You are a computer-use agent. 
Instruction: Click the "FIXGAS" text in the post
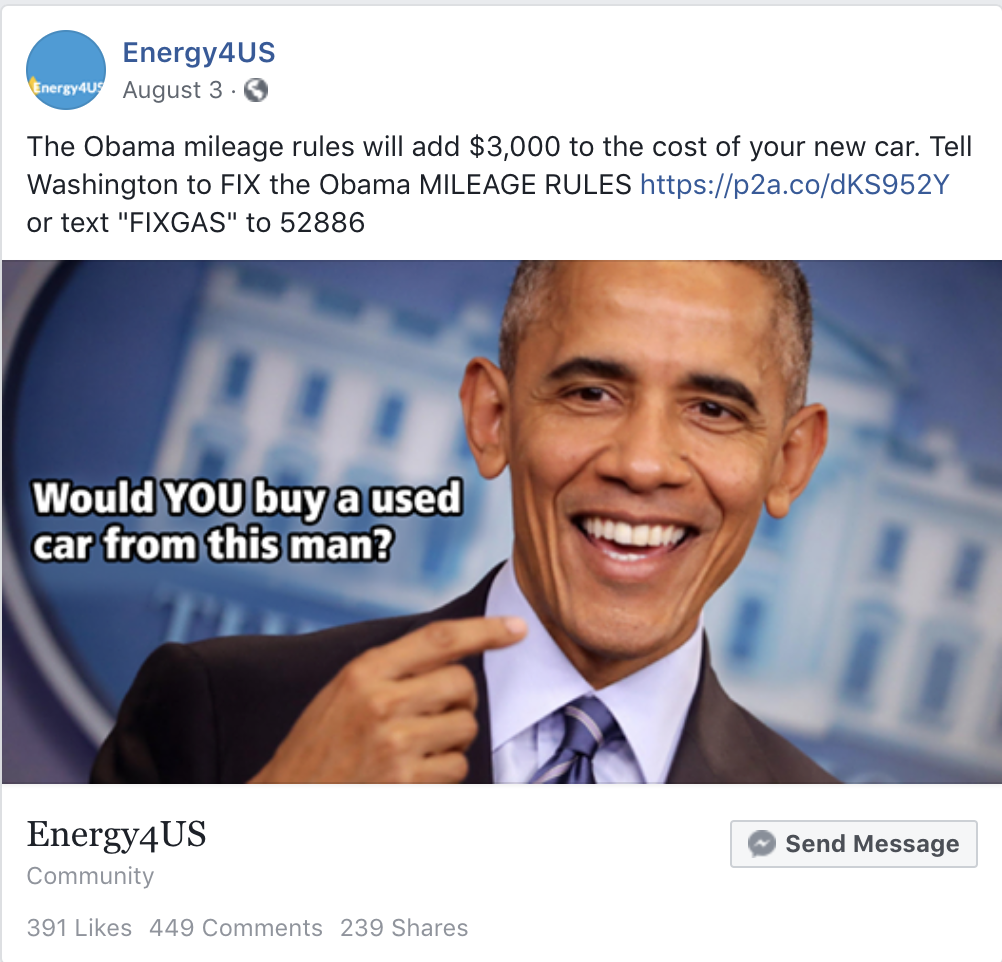[x=178, y=223]
